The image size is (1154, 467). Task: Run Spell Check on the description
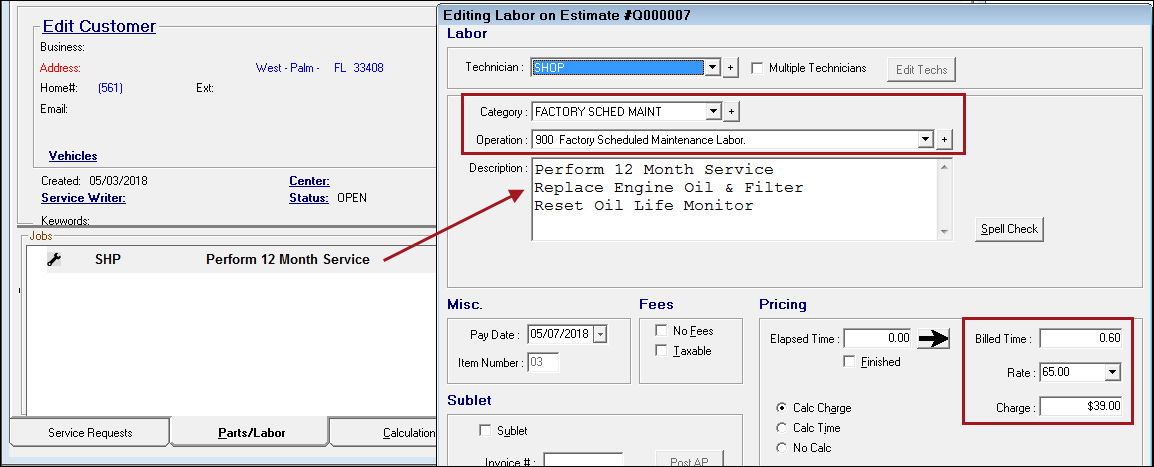[x=1009, y=229]
